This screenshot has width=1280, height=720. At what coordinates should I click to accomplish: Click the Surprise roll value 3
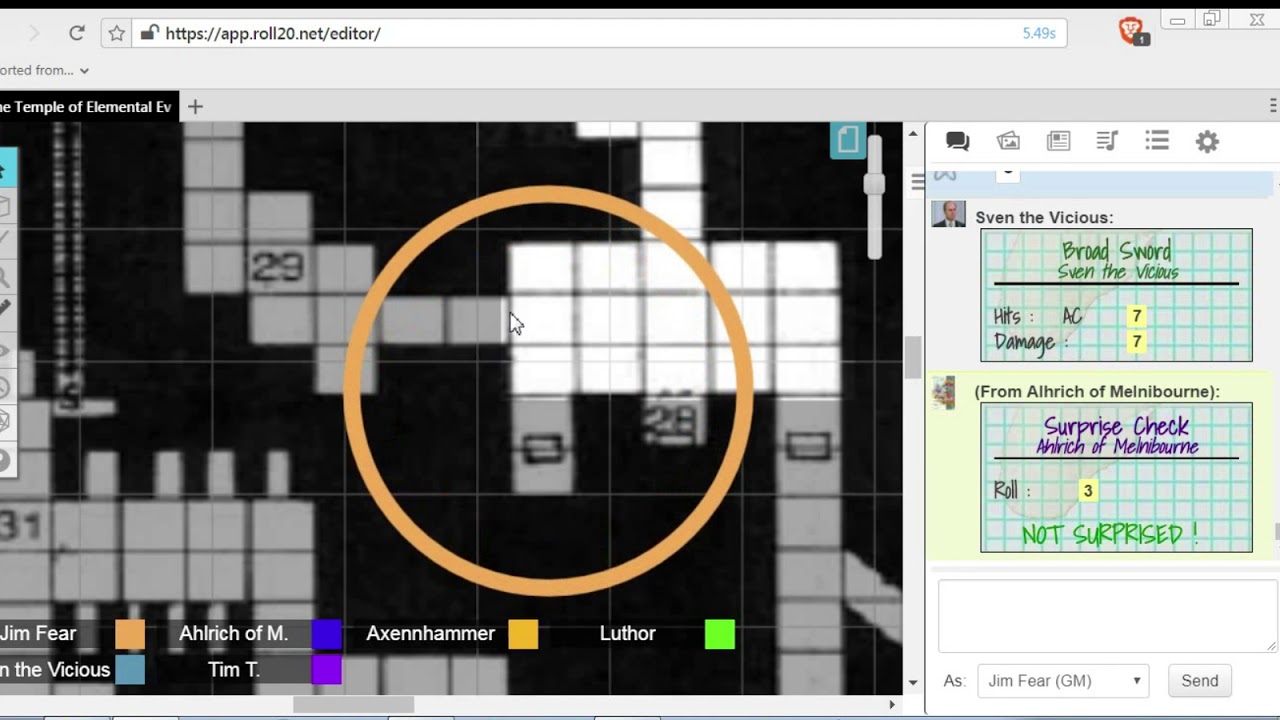coord(1088,491)
